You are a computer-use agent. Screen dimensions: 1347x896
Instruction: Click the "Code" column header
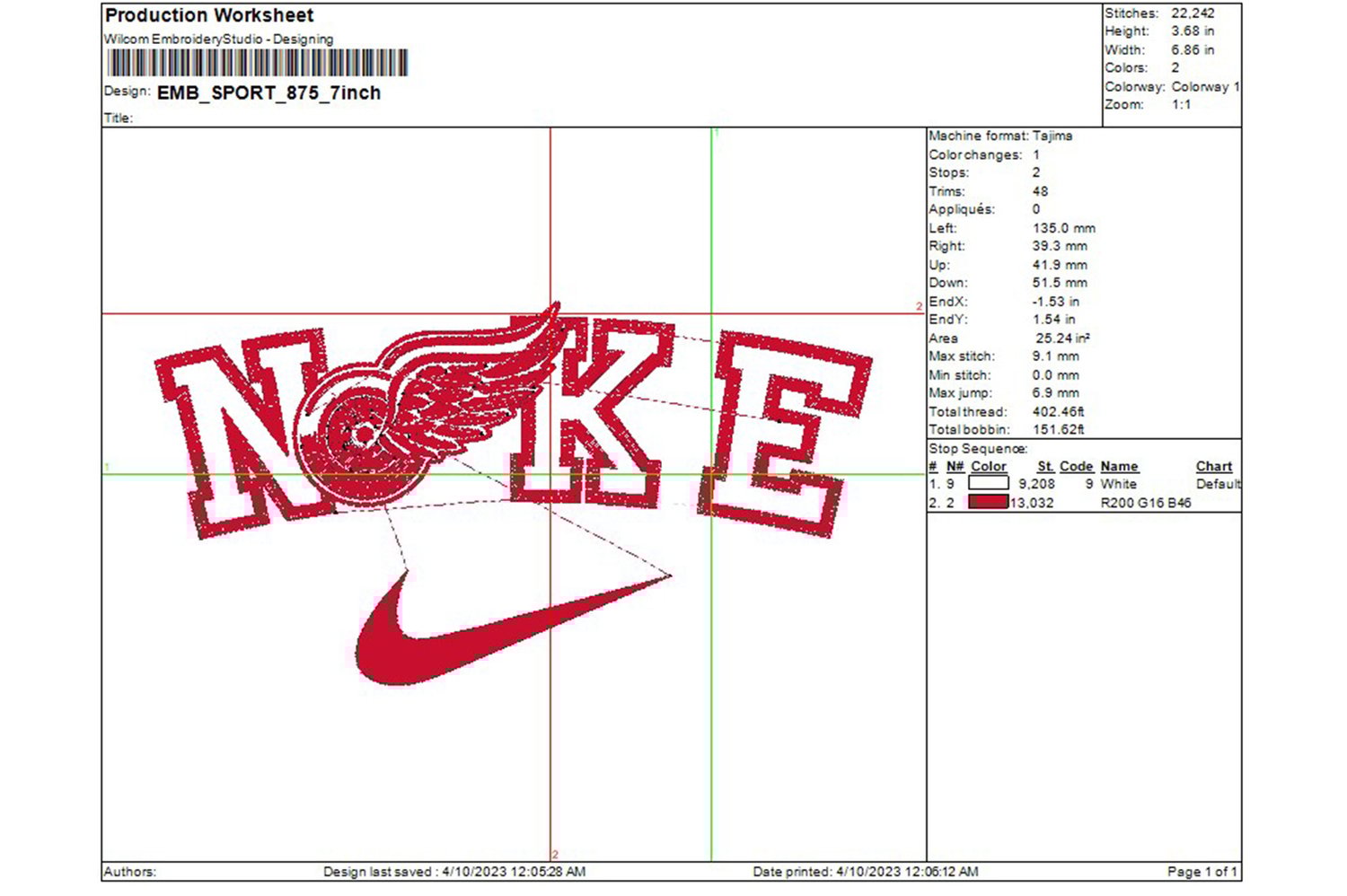1077,467
